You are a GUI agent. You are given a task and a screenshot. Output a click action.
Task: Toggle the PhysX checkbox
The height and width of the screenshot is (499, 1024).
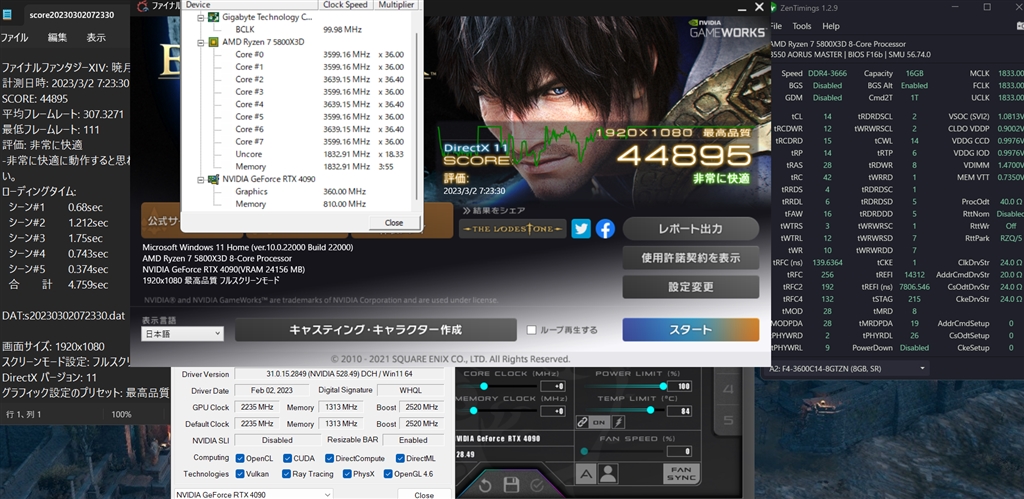click(x=347, y=474)
